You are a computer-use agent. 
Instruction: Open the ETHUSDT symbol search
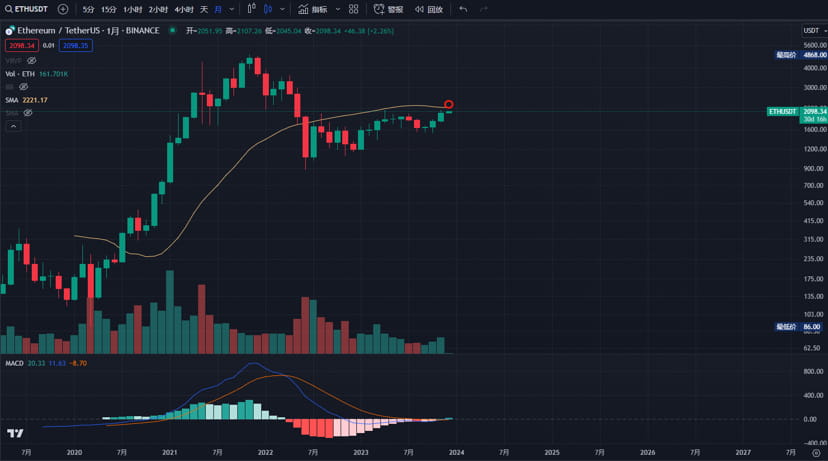point(26,9)
